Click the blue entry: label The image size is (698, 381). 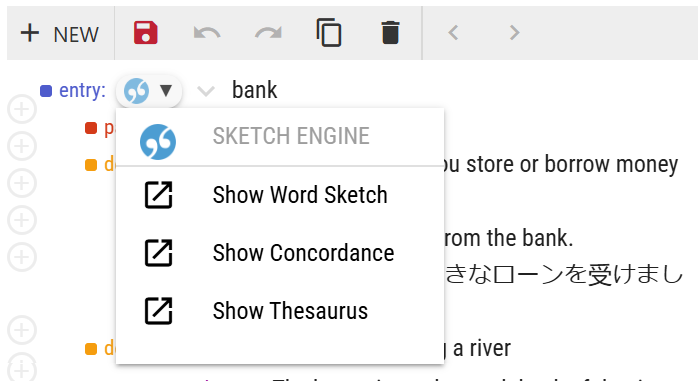(x=82, y=91)
